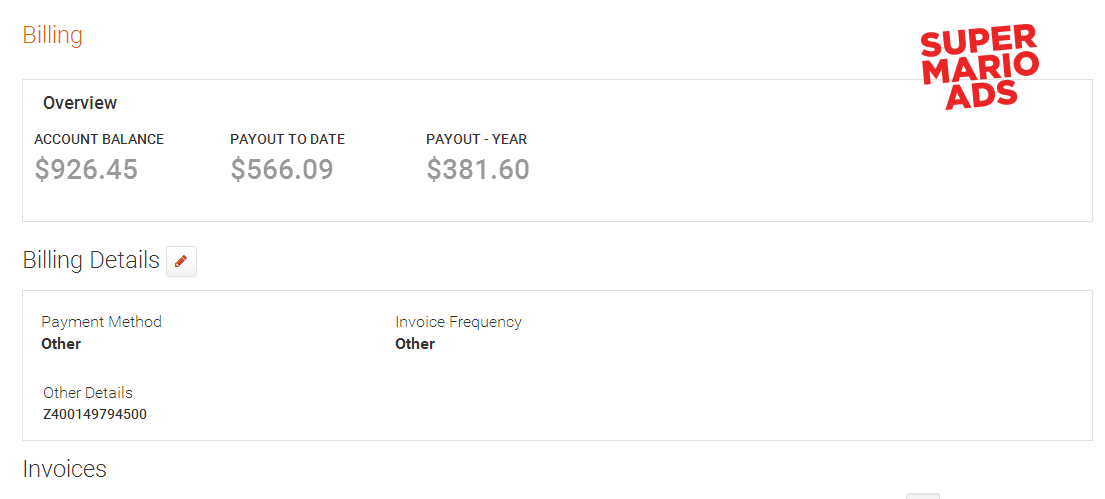
Task: Select the $381.60 yearly payout amount
Action: (478, 170)
